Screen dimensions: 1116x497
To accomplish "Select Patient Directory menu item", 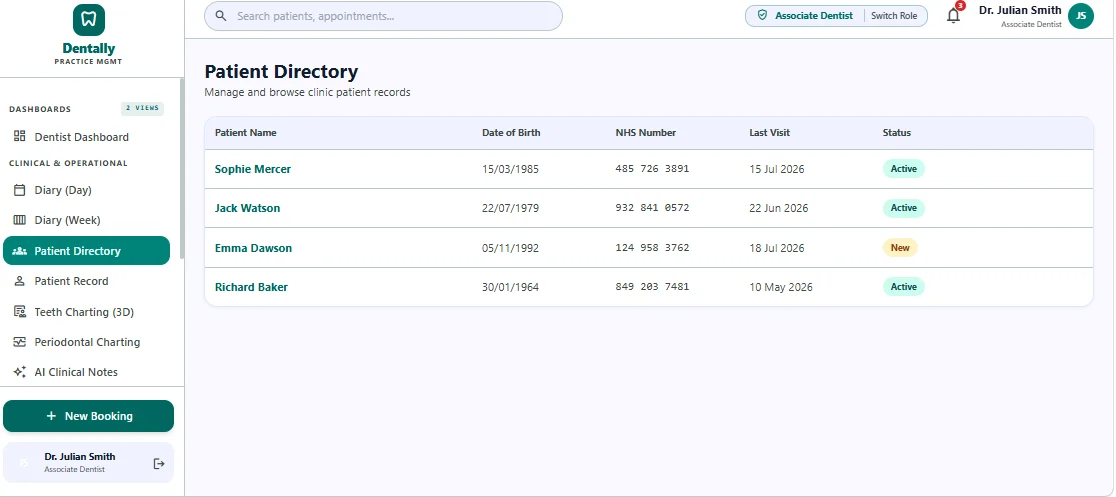I will 87,251.
